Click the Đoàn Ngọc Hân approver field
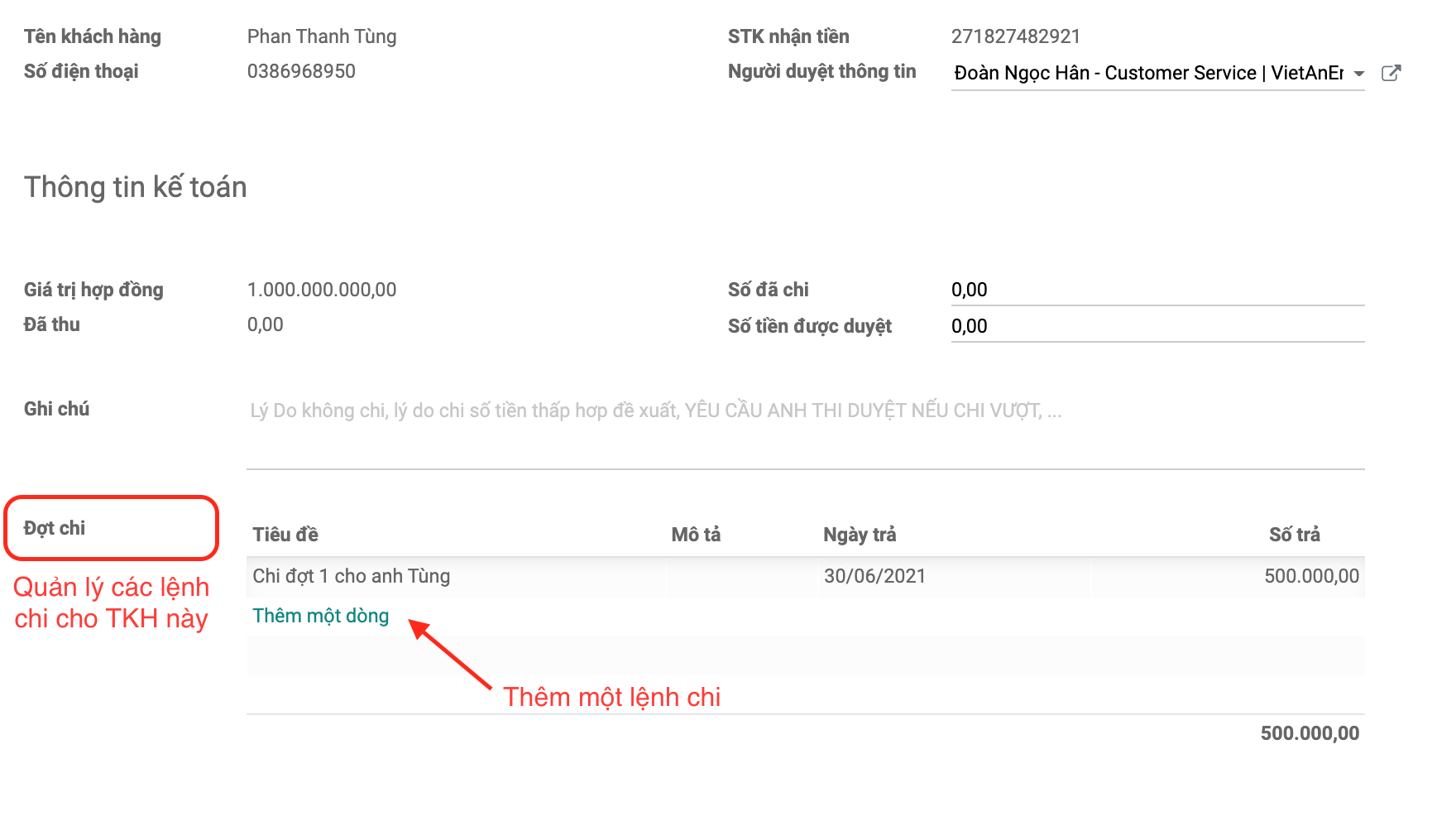 coord(1147,73)
